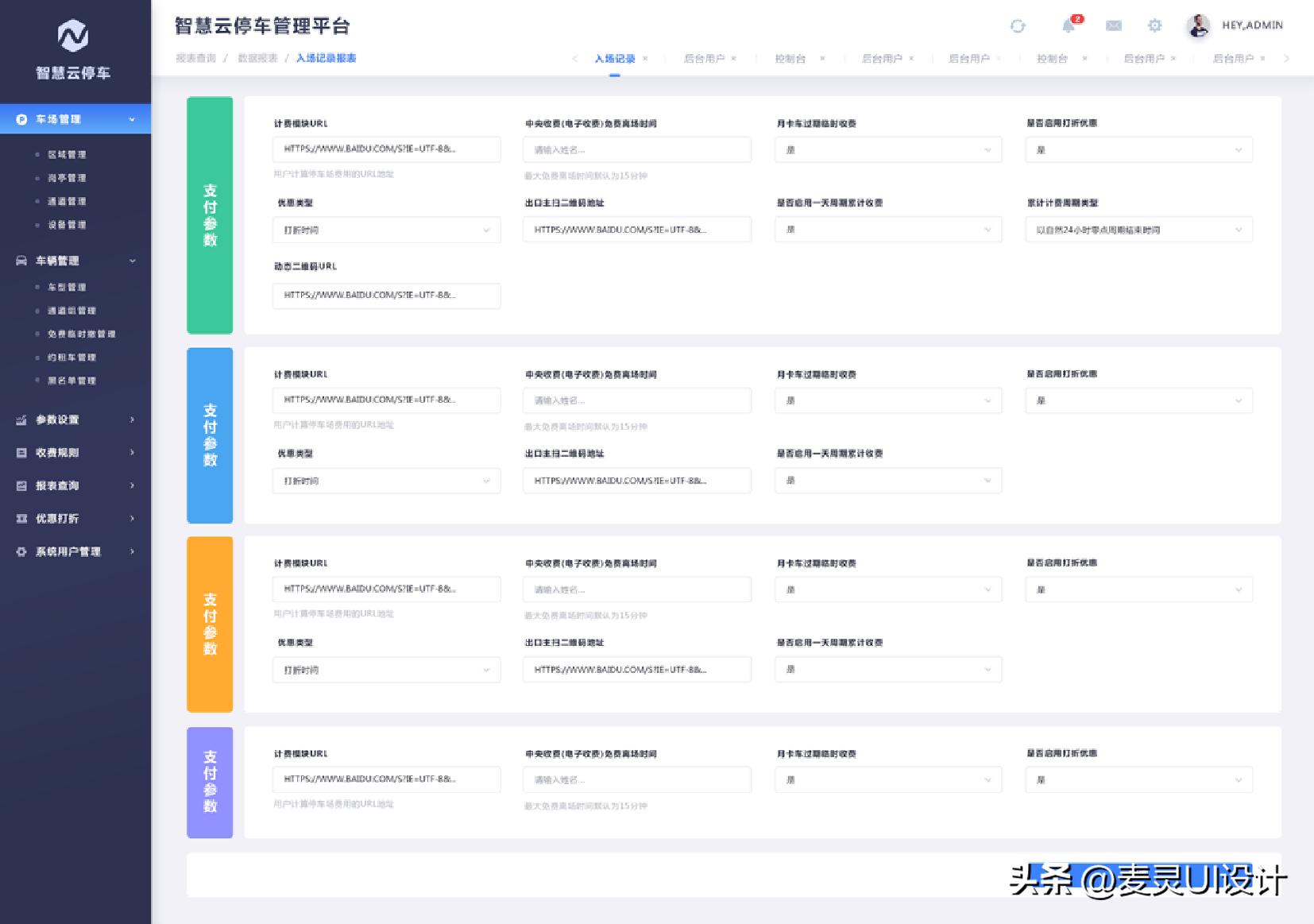Click the 系统用户管理 gear icon

pos(21,551)
